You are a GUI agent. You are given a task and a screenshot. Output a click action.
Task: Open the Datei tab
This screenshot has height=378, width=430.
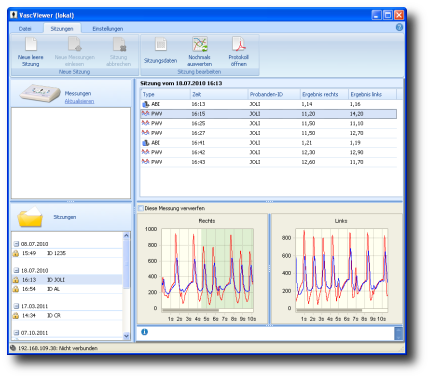point(25,29)
